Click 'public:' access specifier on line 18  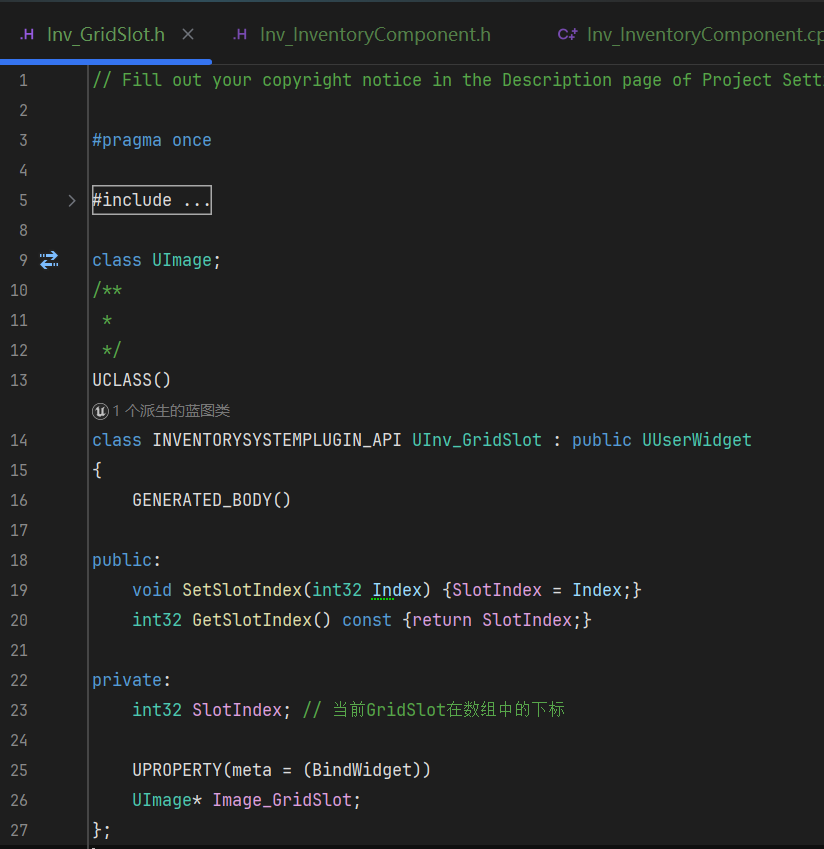(x=127, y=560)
